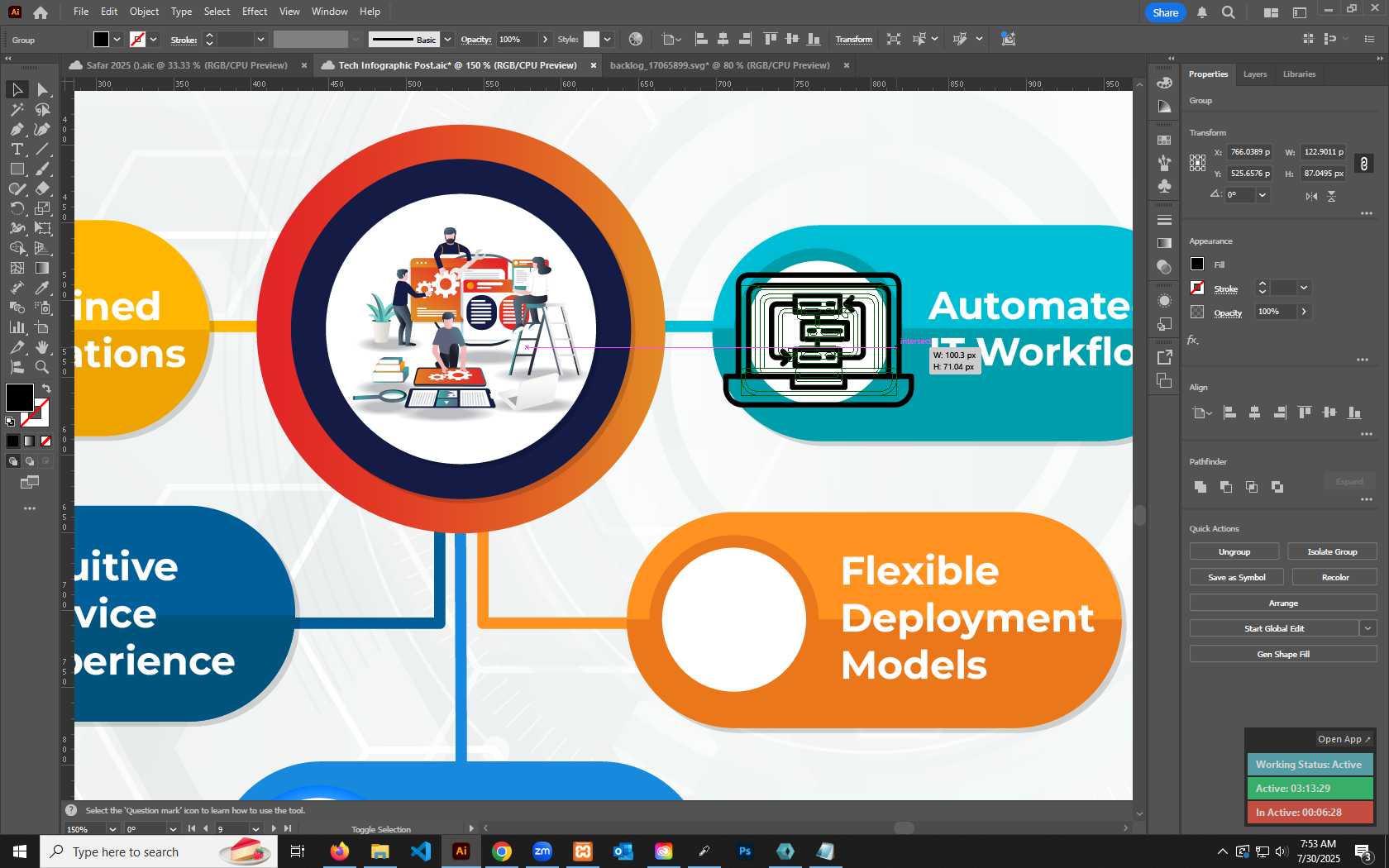Swap fill and stroke colors

coord(46,389)
